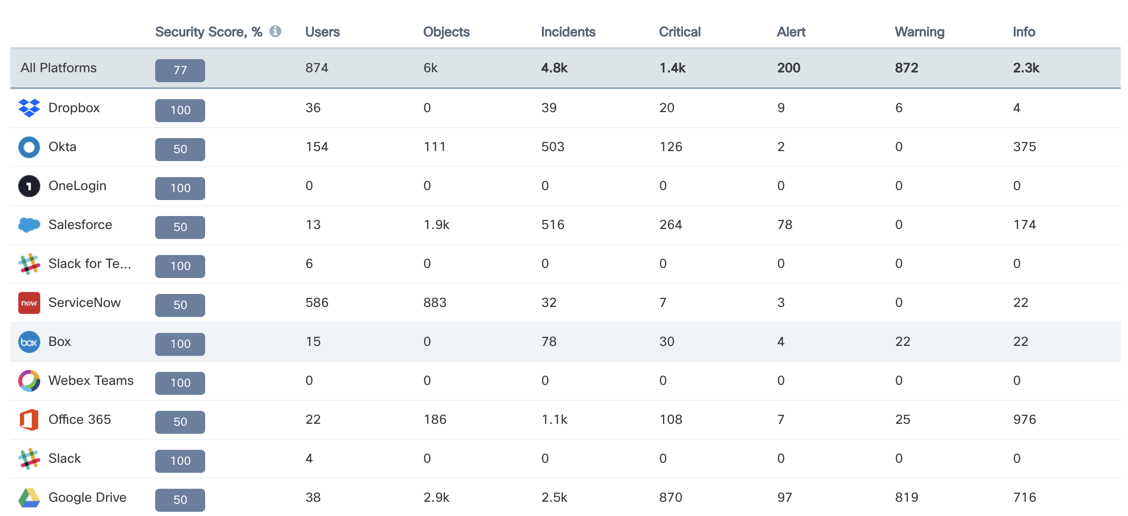Click Office 365 platform name
This screenshot has width=1128, height=516.
(80, 419)
